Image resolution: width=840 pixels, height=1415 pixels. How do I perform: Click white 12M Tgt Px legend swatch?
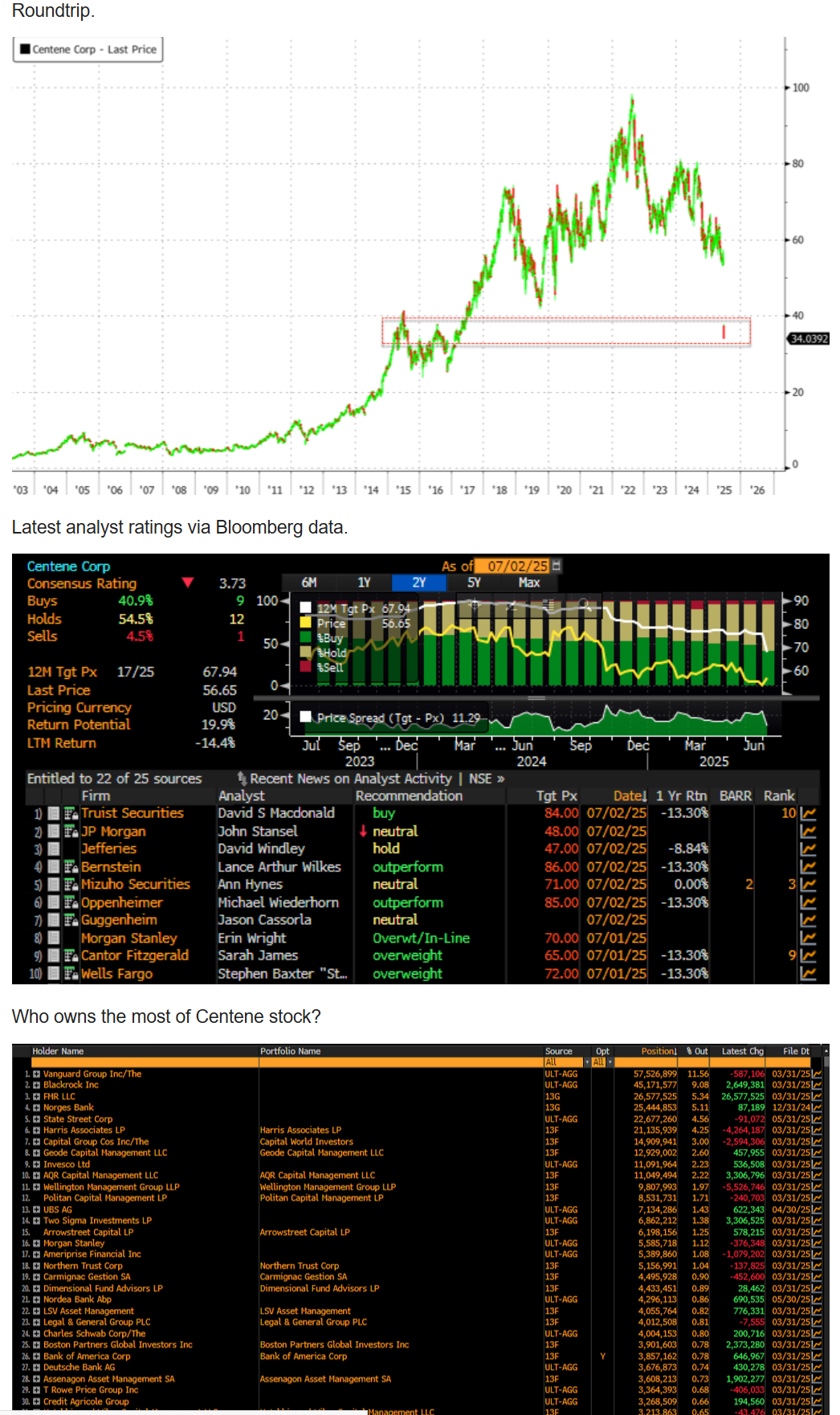coord(305,608)
